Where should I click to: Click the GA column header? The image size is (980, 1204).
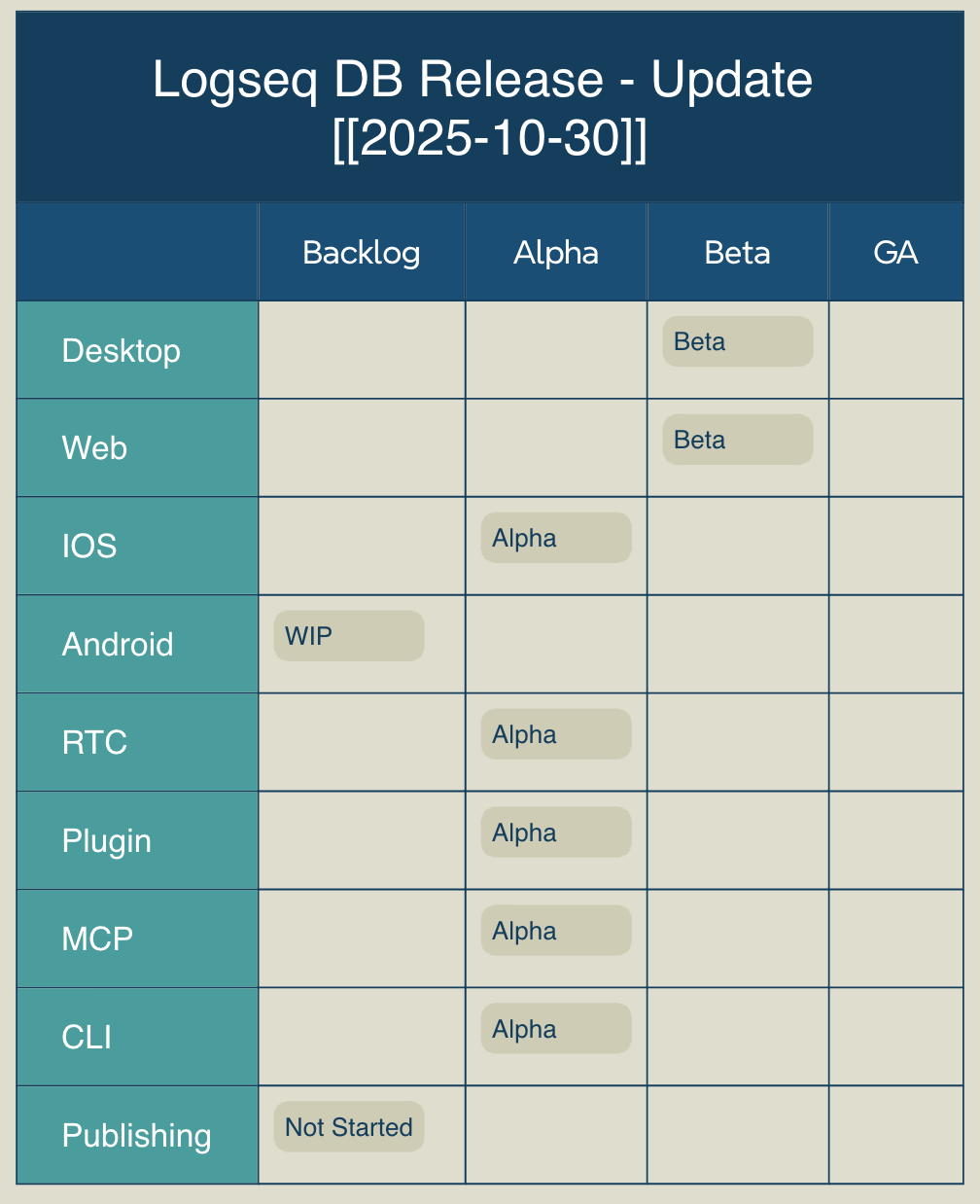[895, 253]
